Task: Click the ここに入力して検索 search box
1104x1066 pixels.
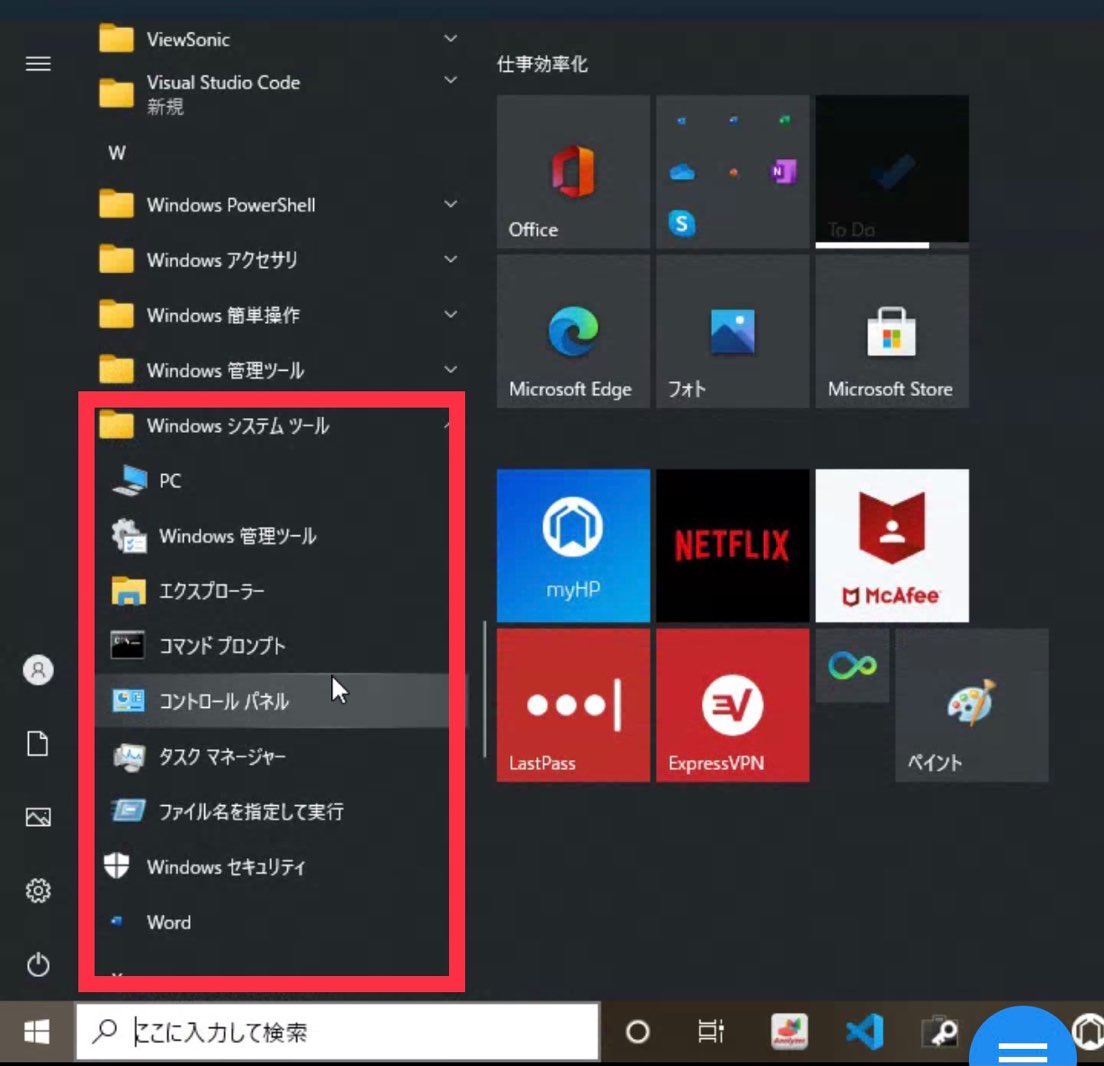Action: [x=338, y=1032]
